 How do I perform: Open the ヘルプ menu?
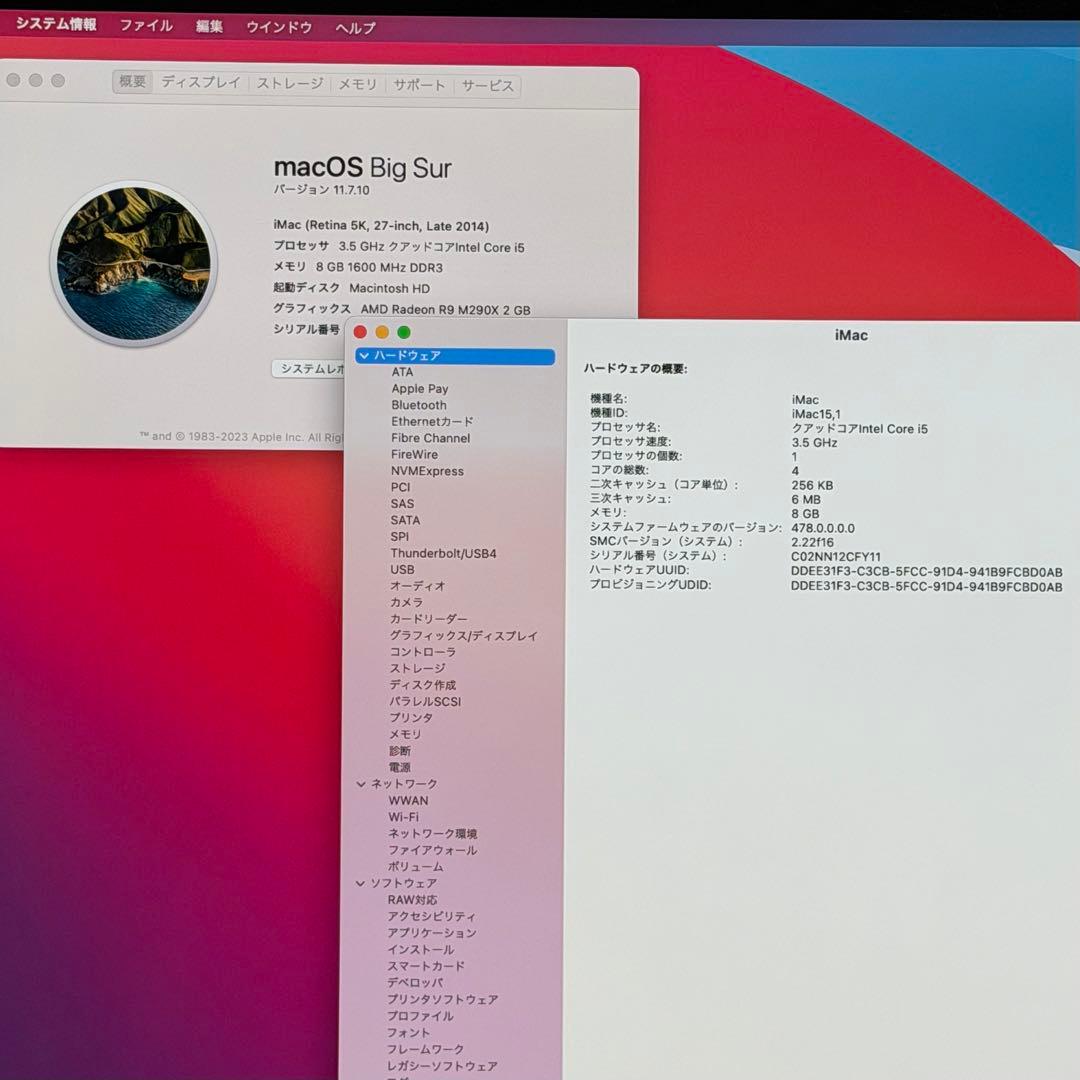355,28
